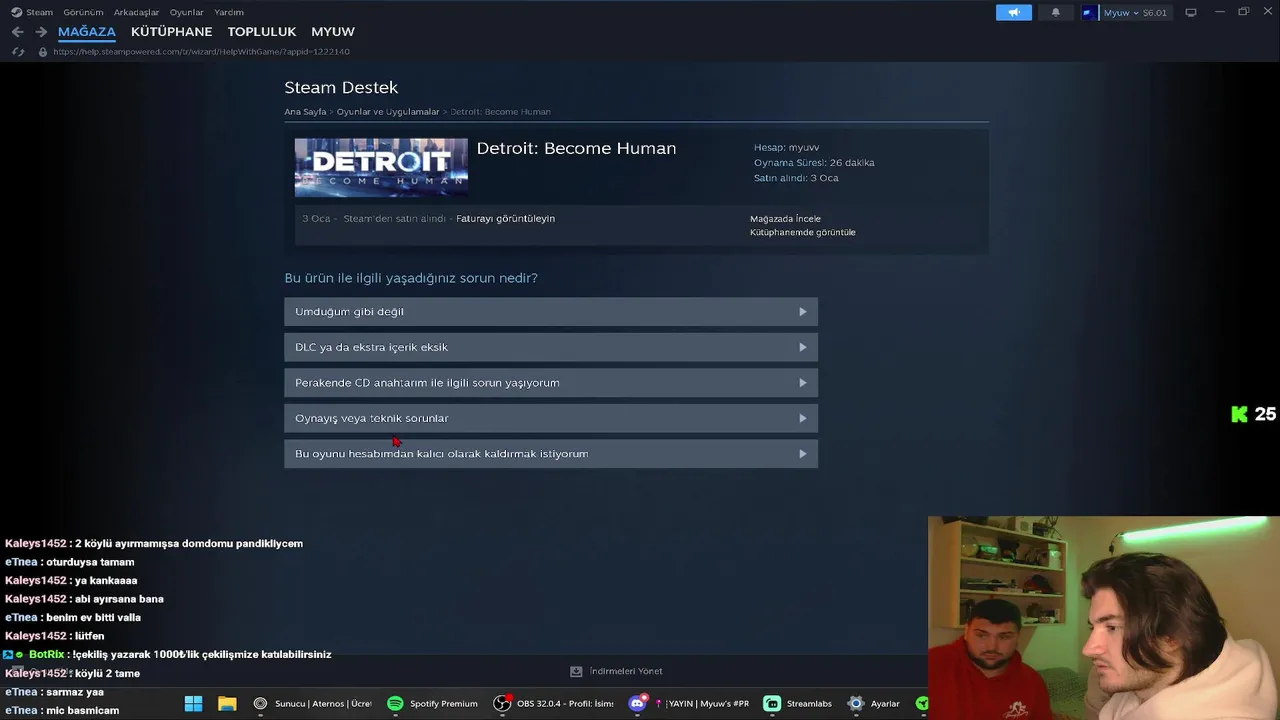1280x720 pixels.
Task: Switch to KÜTÜPHANE tab
Action: 171,32
